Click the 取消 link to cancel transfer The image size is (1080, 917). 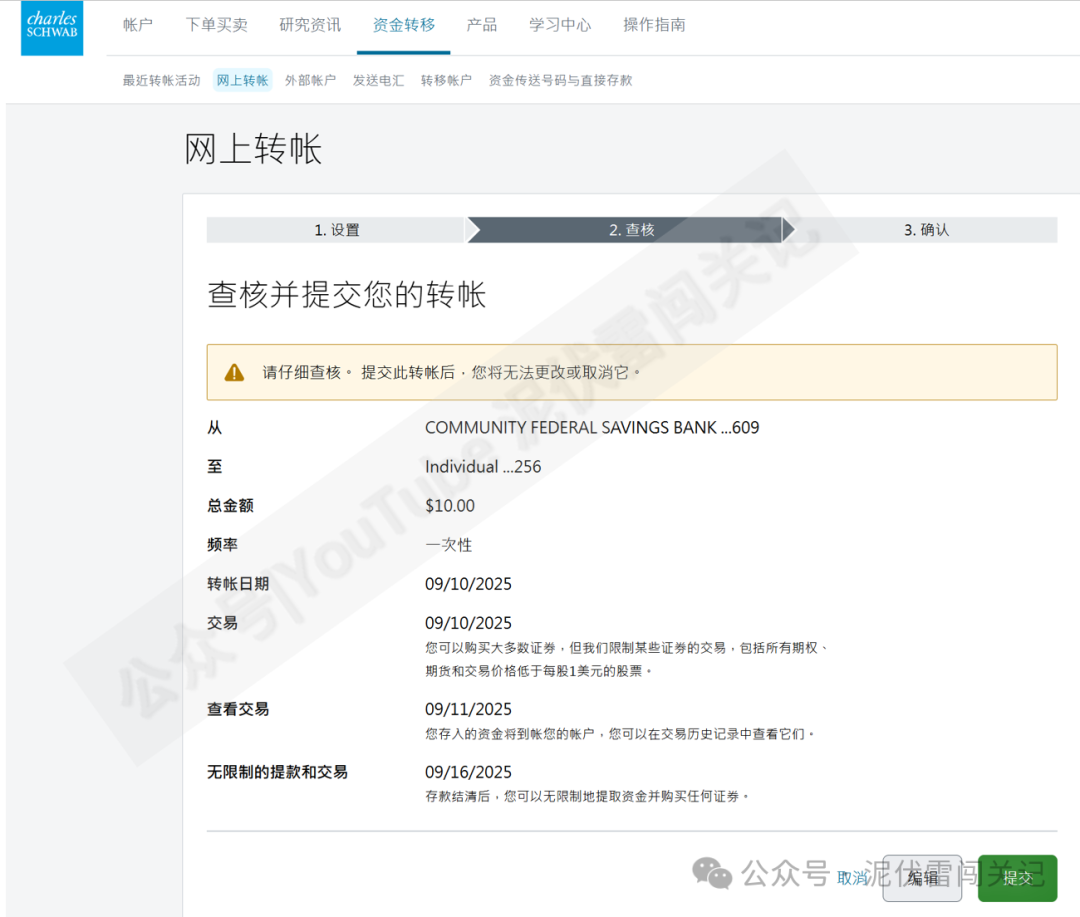[851, 877]
